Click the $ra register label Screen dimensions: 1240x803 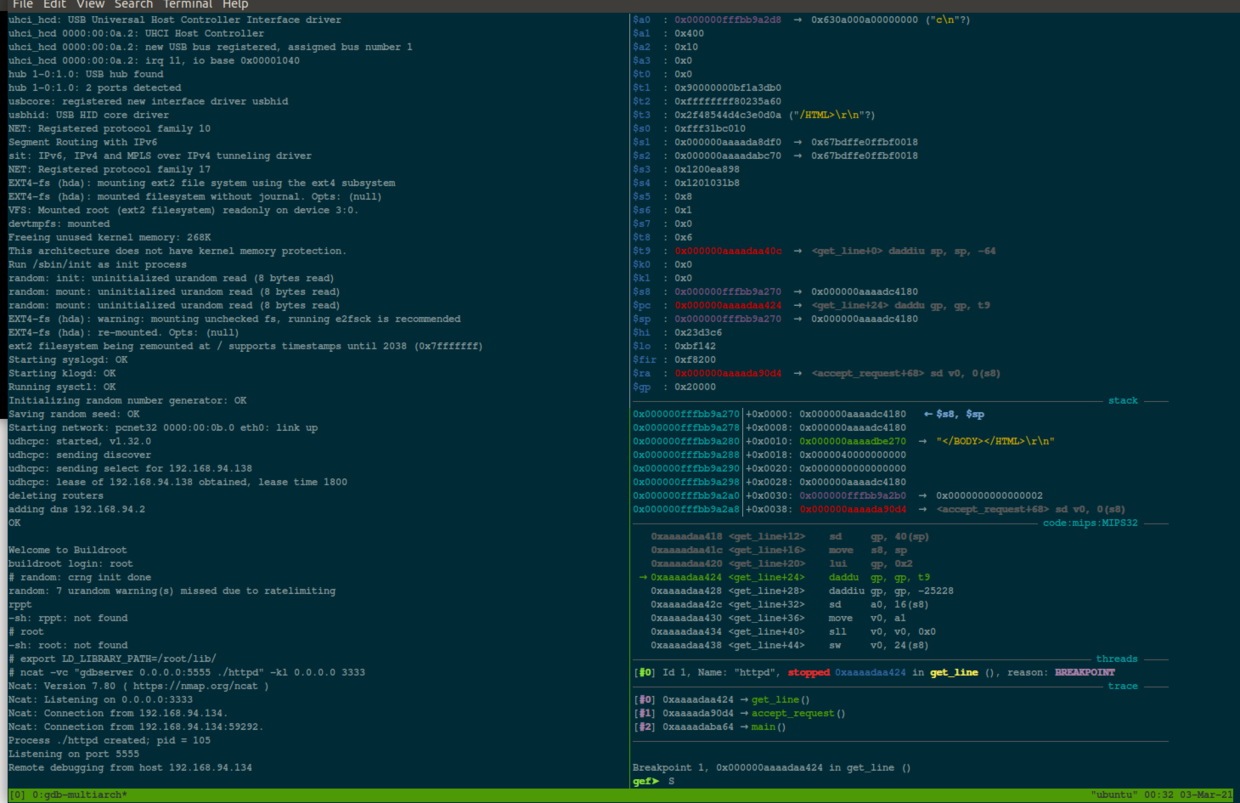(641, 373)
